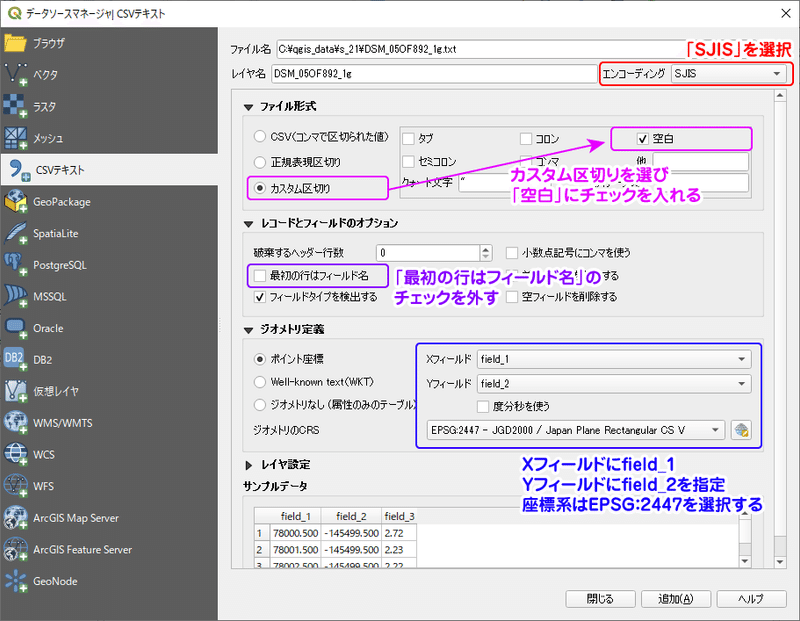This screenshot has width=800, height=621.
Task: Click the field_3 column header
Action: [399, 516]
